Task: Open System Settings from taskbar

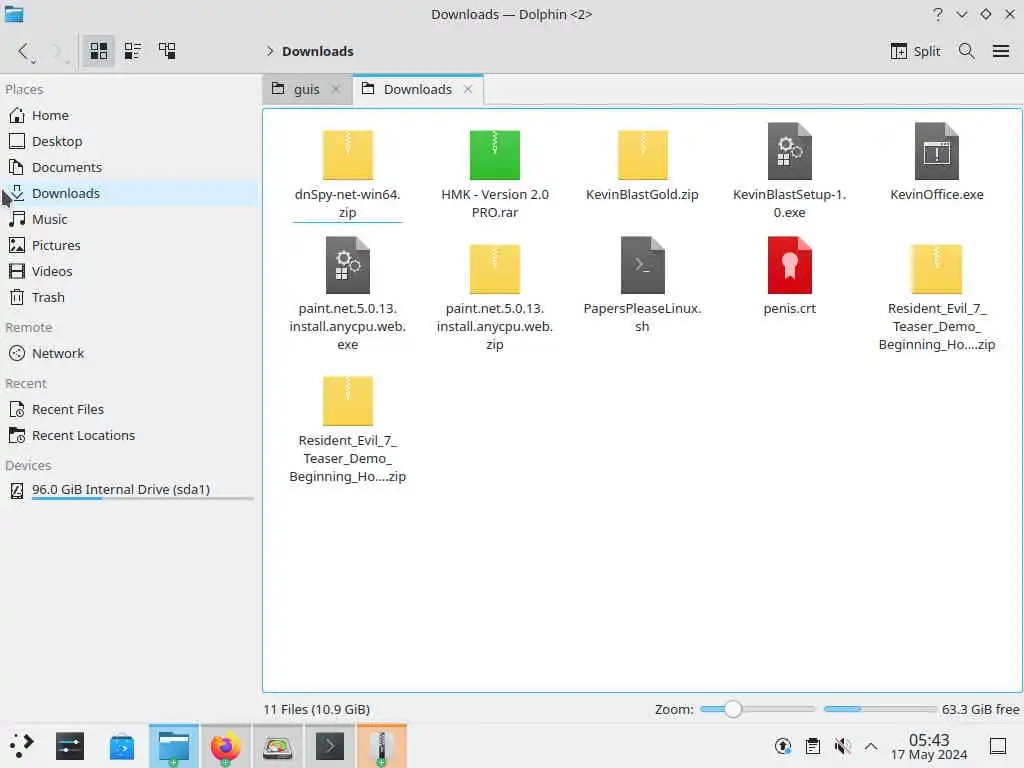Action: (70, 746)
